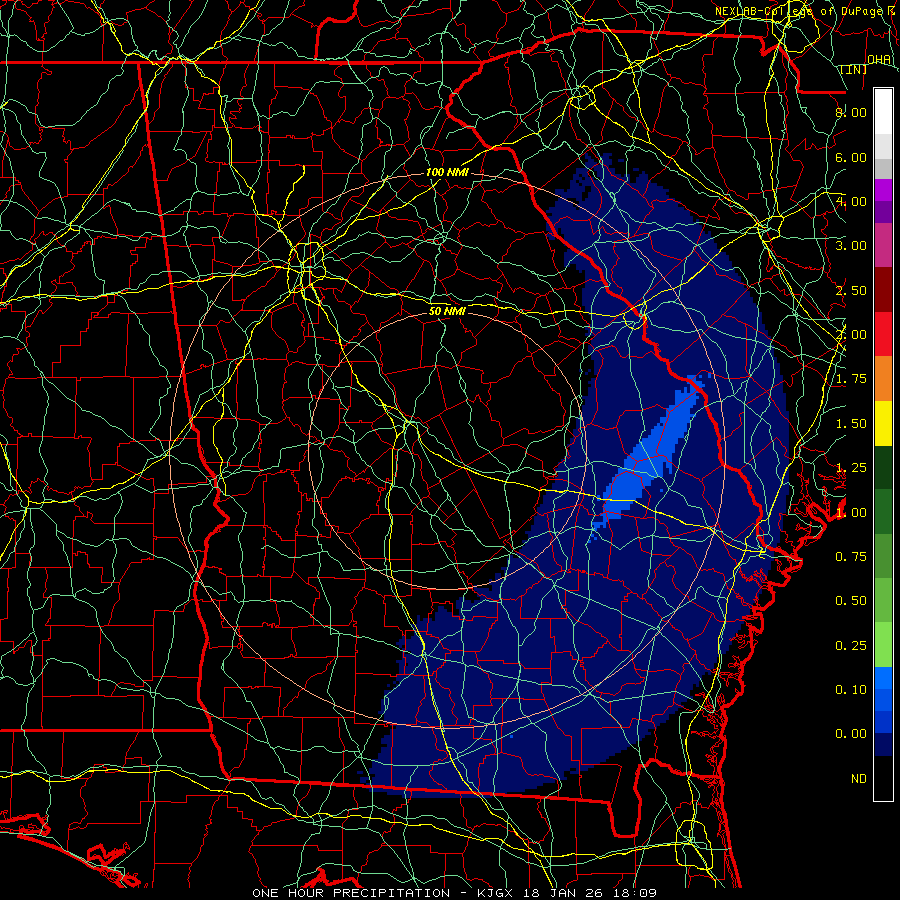Click the '0.25' legend value
Screen dimensions: 900x900
pyautogui.click(x=851, y=646)
